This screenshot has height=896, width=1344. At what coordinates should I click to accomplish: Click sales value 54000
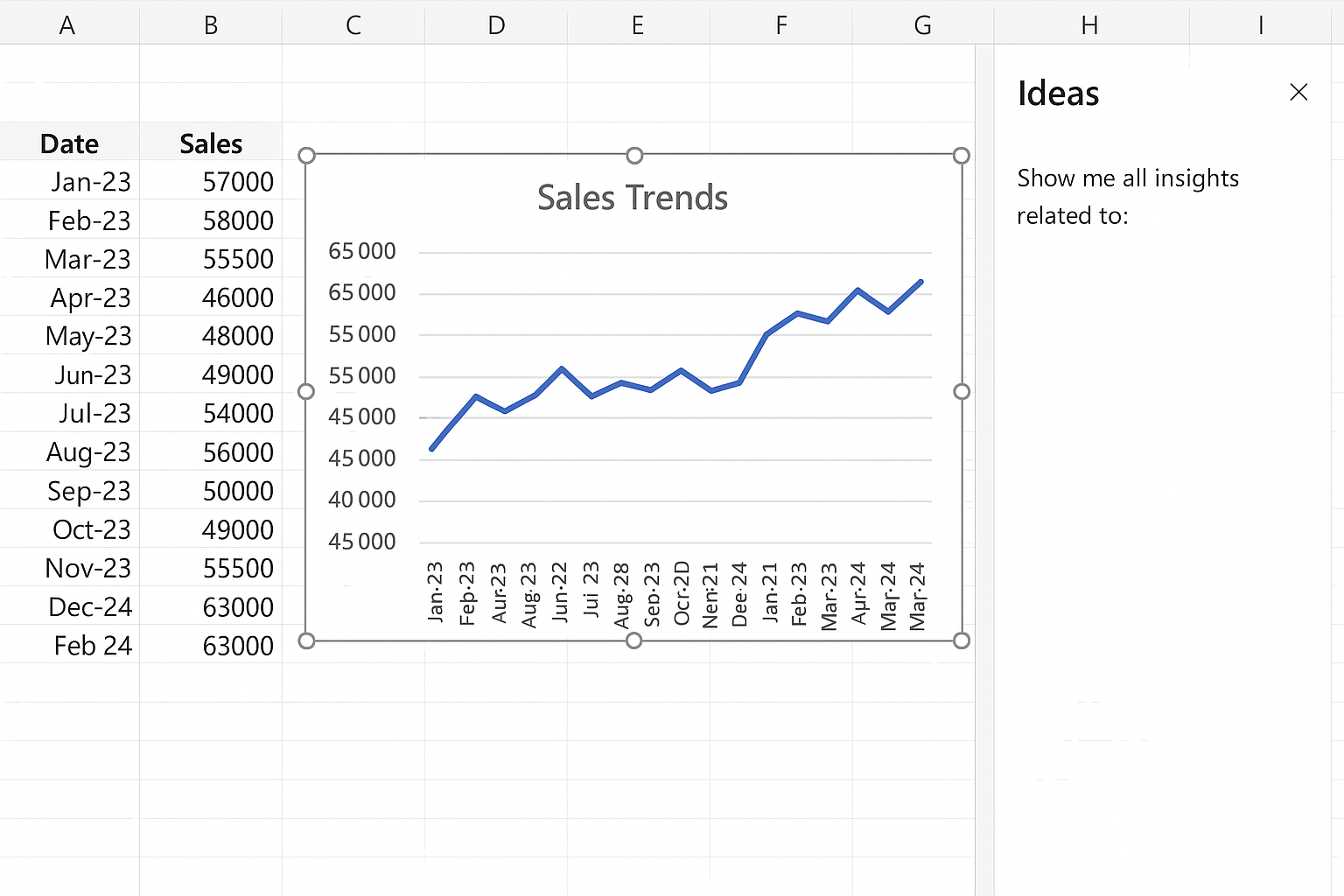click(x=211, y=412)
